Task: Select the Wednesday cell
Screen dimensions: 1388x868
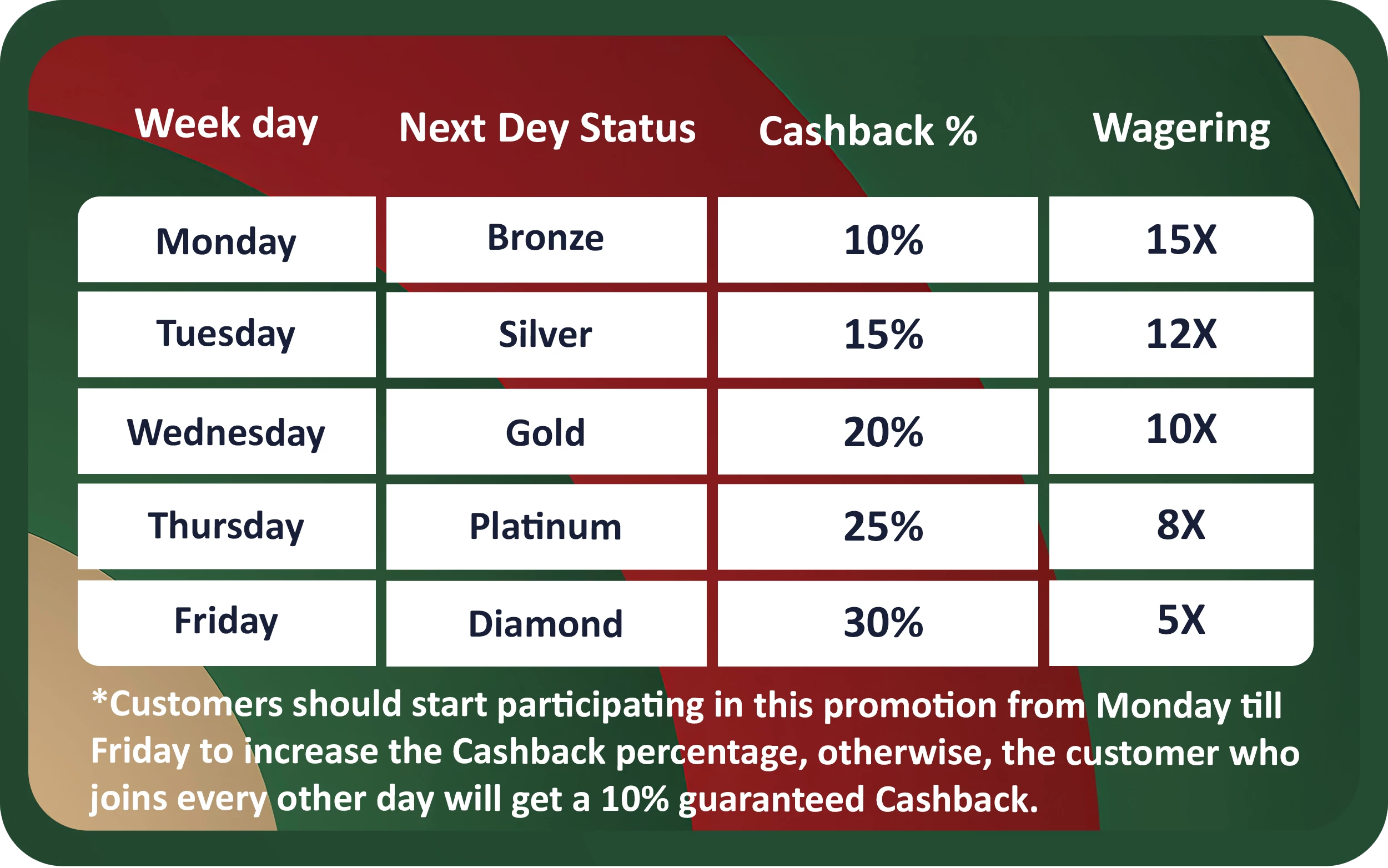Action: 227,432
